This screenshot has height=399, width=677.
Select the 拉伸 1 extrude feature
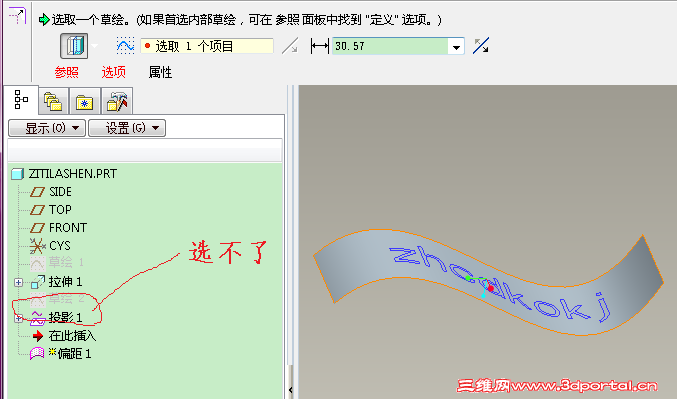pyautogui.click(x=65, y=282)
